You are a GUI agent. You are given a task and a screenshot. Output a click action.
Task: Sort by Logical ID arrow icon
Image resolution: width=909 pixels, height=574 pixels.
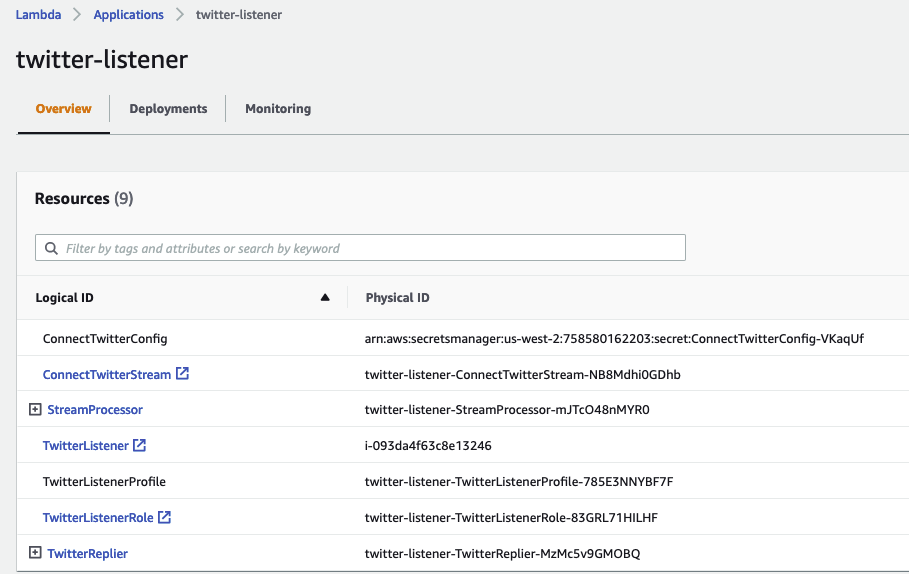[x=324, y=298]
